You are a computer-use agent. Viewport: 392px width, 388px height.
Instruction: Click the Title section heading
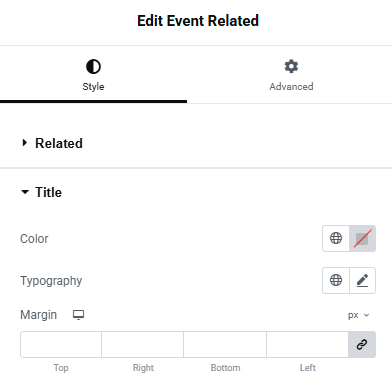pos(49,192)
